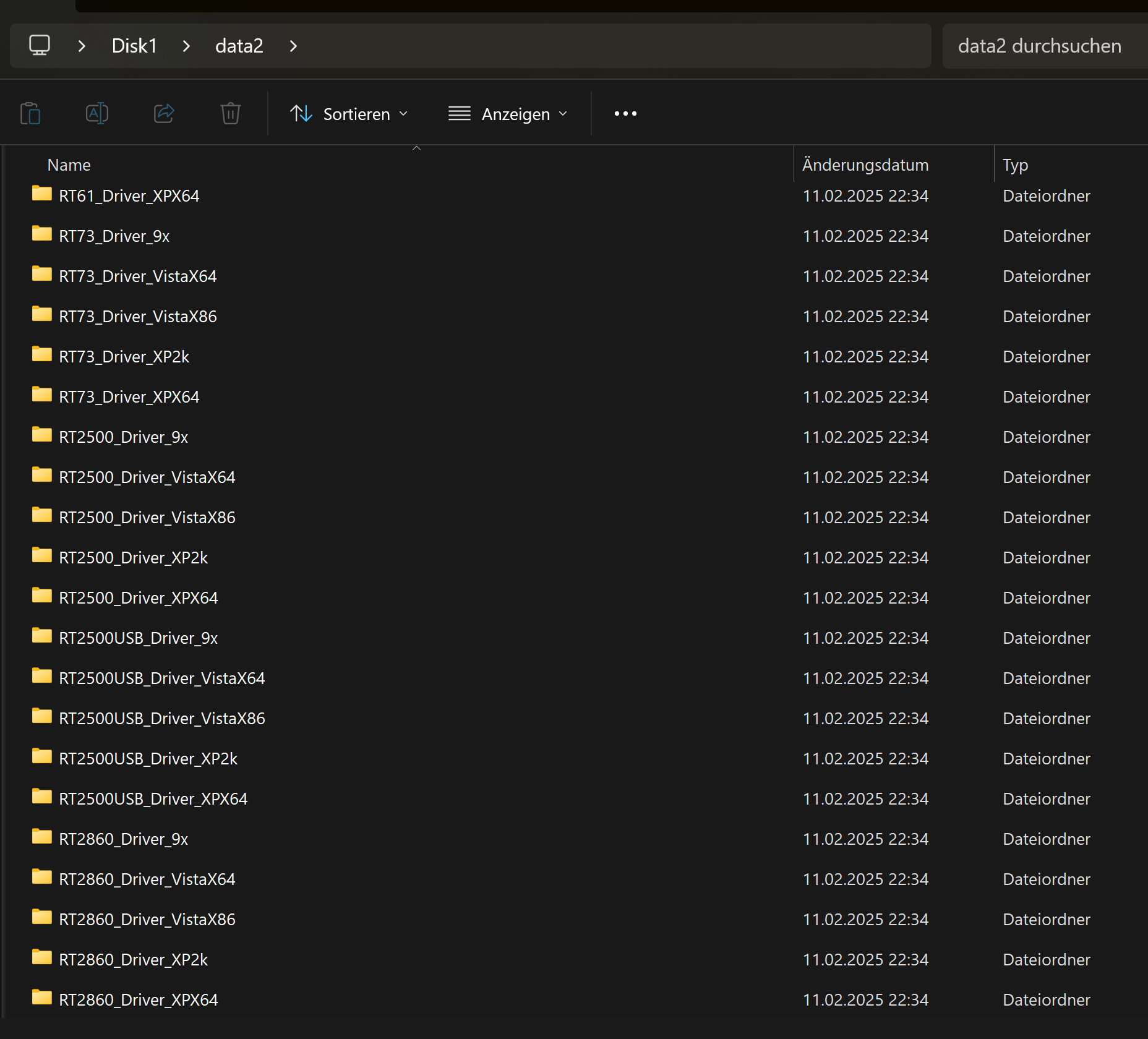Click the RT2860_Driver_VistaX86 folder name
The image size is (1148, 1039).
(x=147, y=920)
